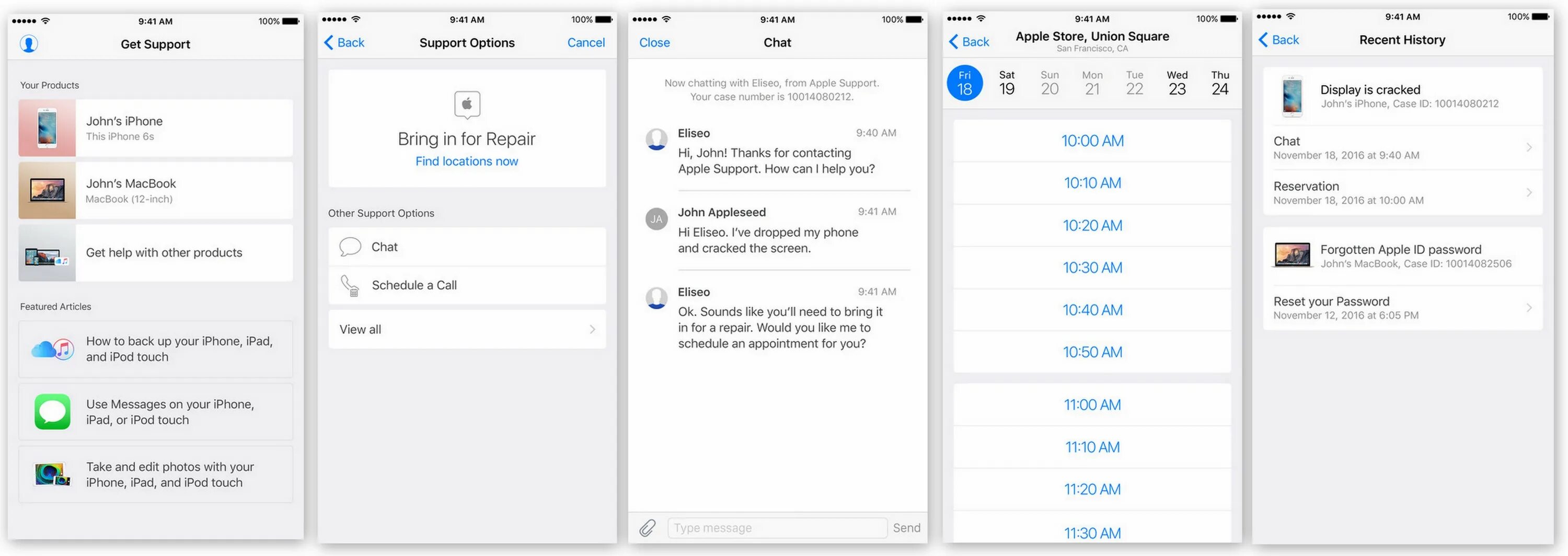Tap Eliseo's avatar on the 9:40 AM message
1568x556 pixels.
pos(656,140)
